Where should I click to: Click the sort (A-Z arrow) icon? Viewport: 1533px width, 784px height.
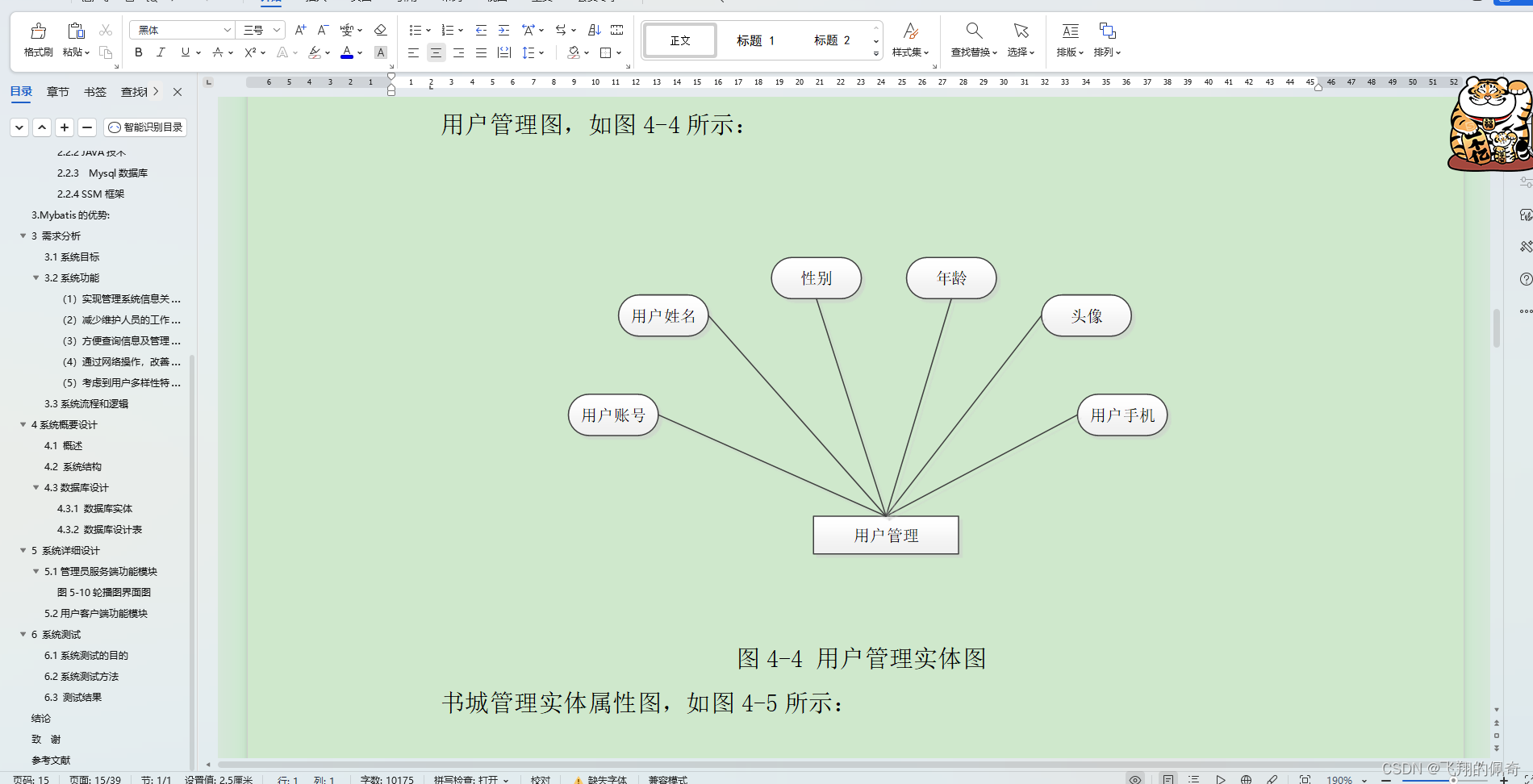pos(594,30)
